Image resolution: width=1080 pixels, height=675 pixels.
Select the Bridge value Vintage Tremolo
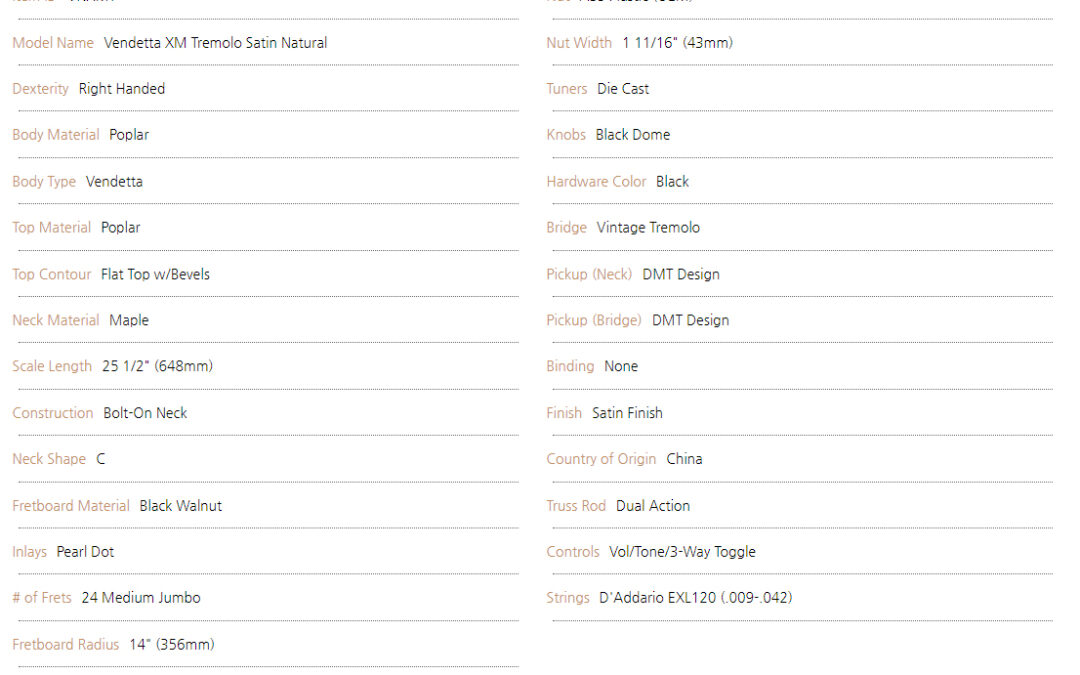click(647, 228)
